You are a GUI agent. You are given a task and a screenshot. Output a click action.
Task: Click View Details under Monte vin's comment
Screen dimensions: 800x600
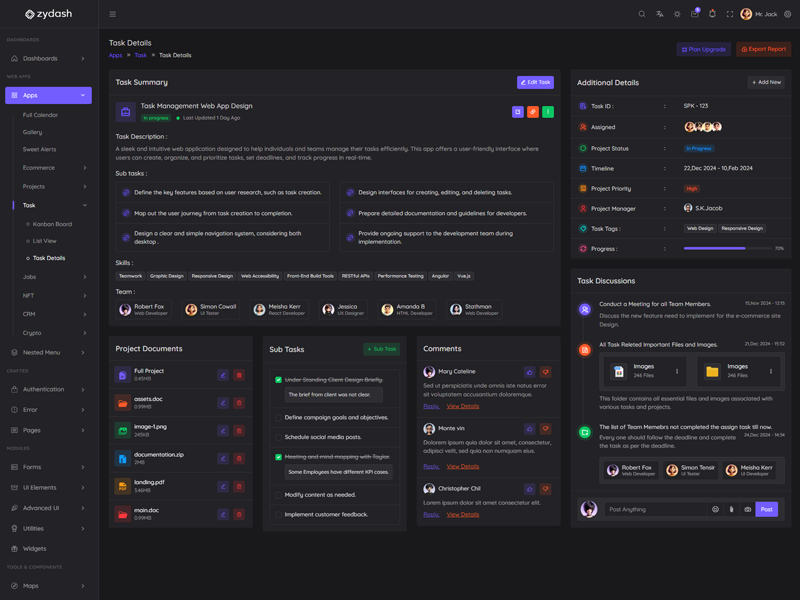point(463,466)
